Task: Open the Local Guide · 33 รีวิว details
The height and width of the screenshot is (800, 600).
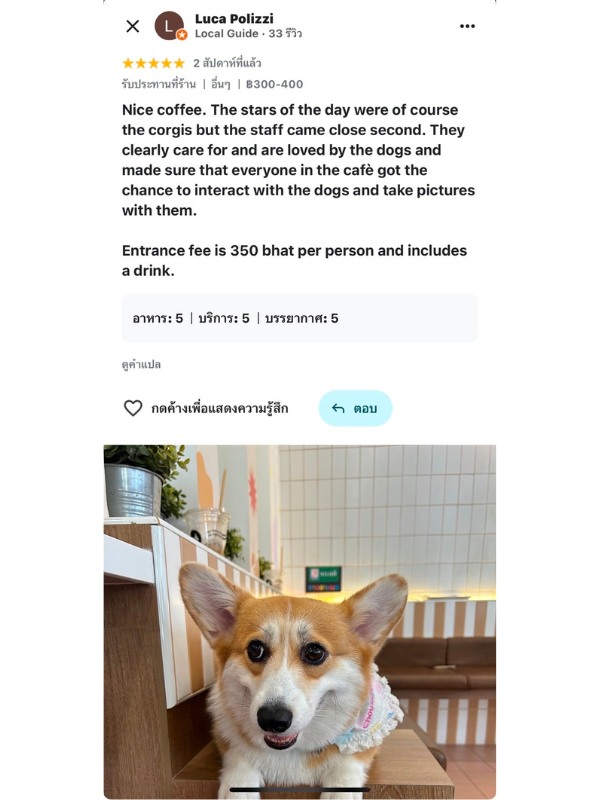Action: click(248, 34)
